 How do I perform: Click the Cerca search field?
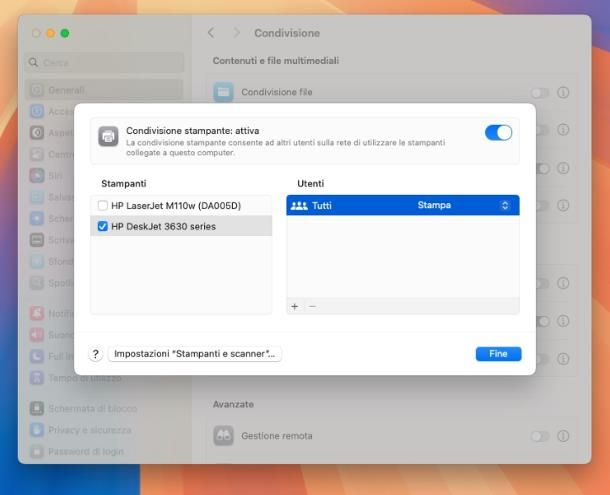105,62
